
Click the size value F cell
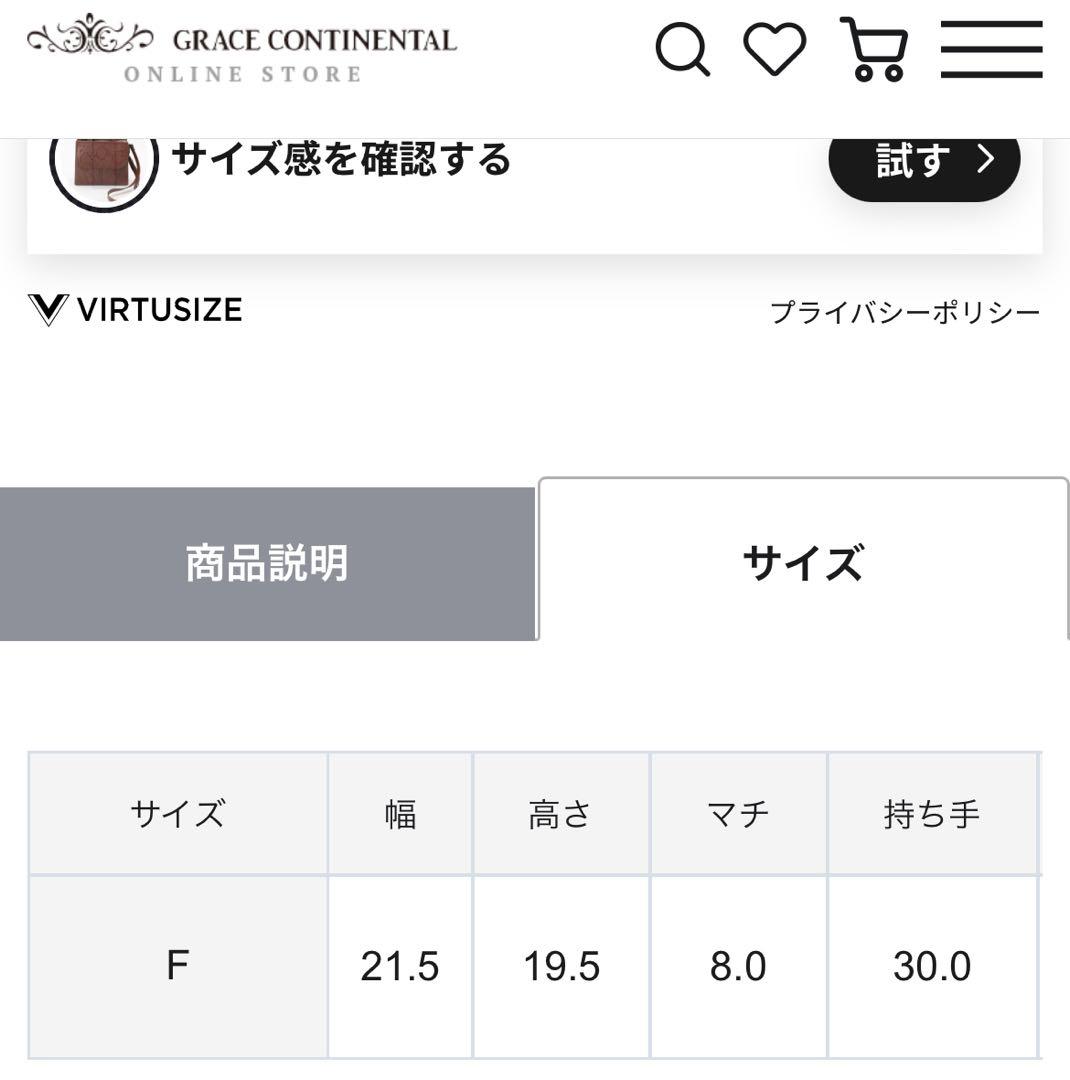(x=179, y=966)
